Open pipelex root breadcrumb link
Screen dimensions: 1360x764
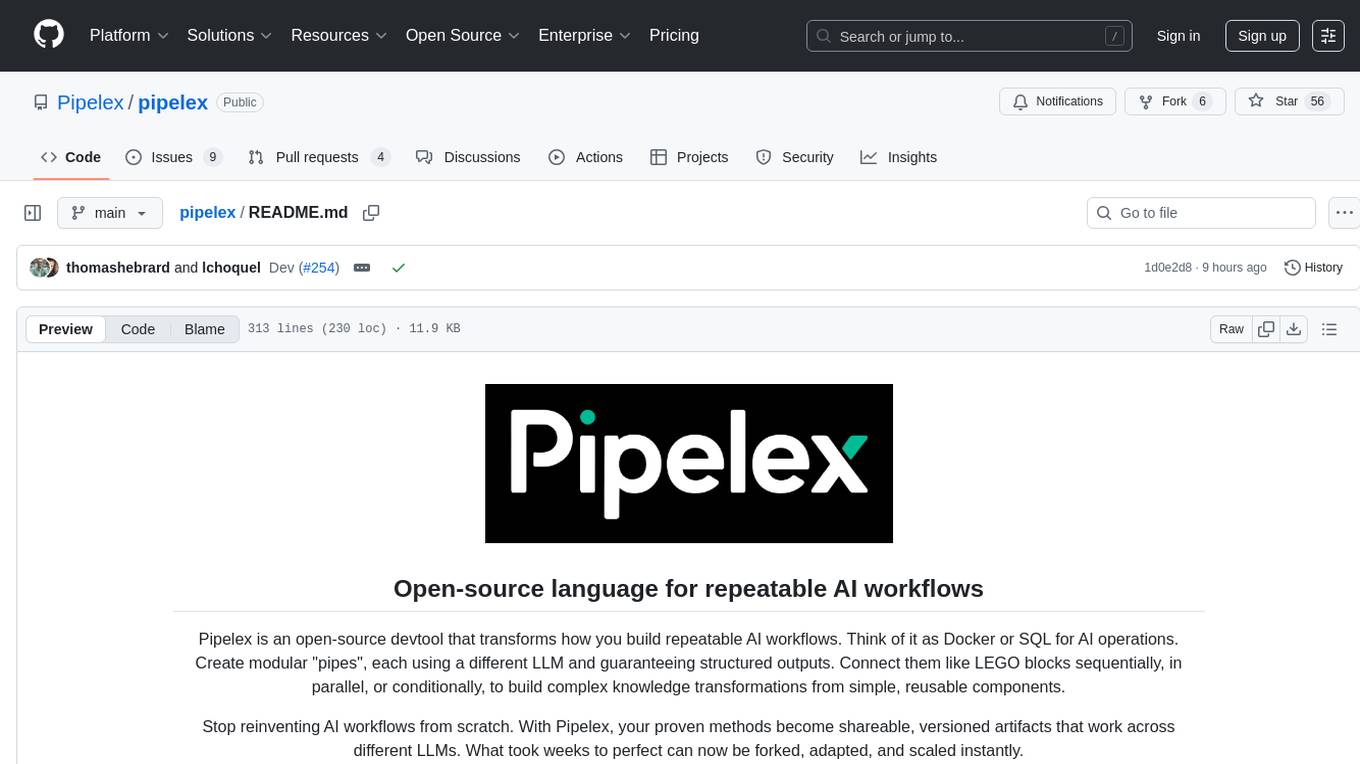(207, 212)
